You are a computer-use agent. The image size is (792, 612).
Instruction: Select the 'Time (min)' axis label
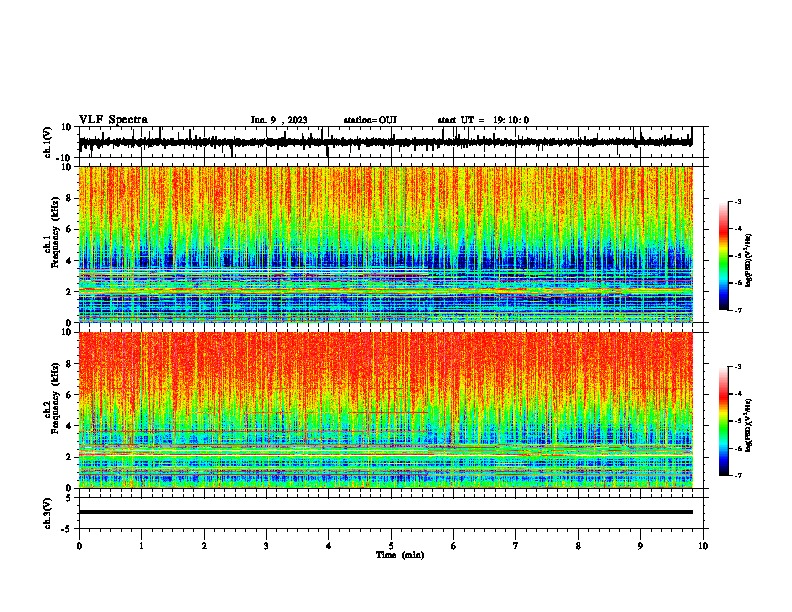(x=400, y=555)
